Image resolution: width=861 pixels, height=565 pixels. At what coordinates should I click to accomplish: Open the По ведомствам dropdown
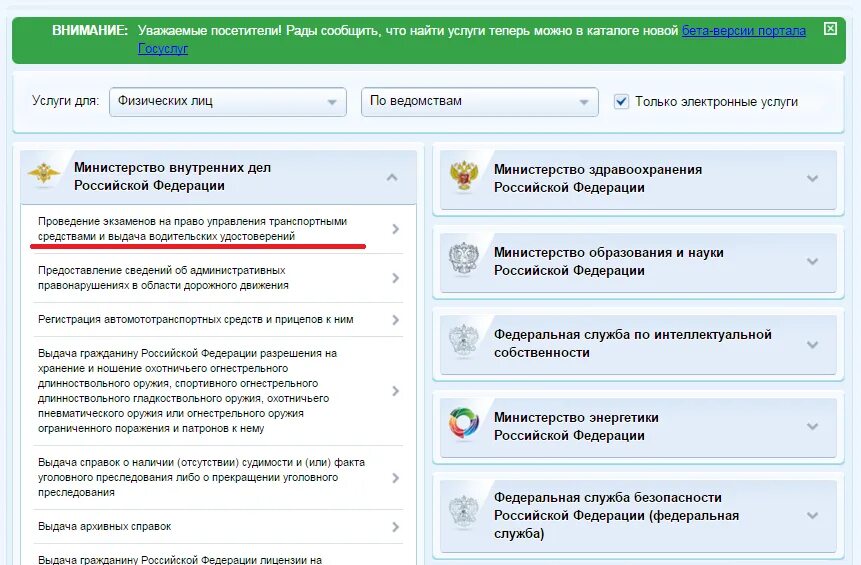pos(479,102)
